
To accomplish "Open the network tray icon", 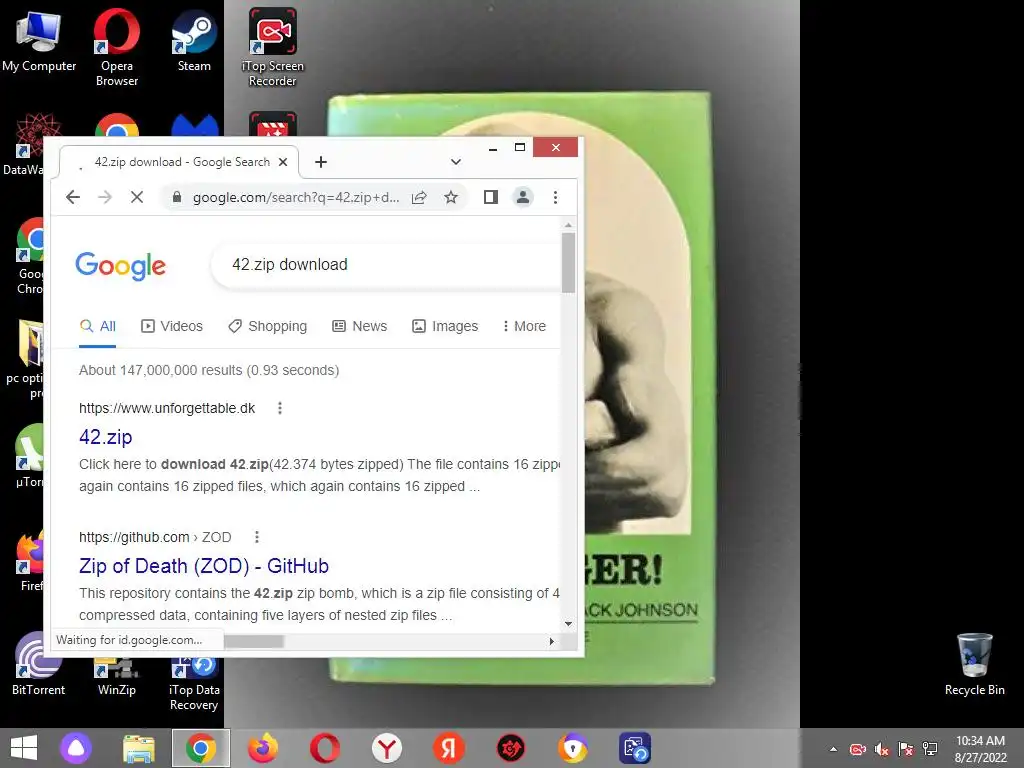I will (x=929, y=749).
